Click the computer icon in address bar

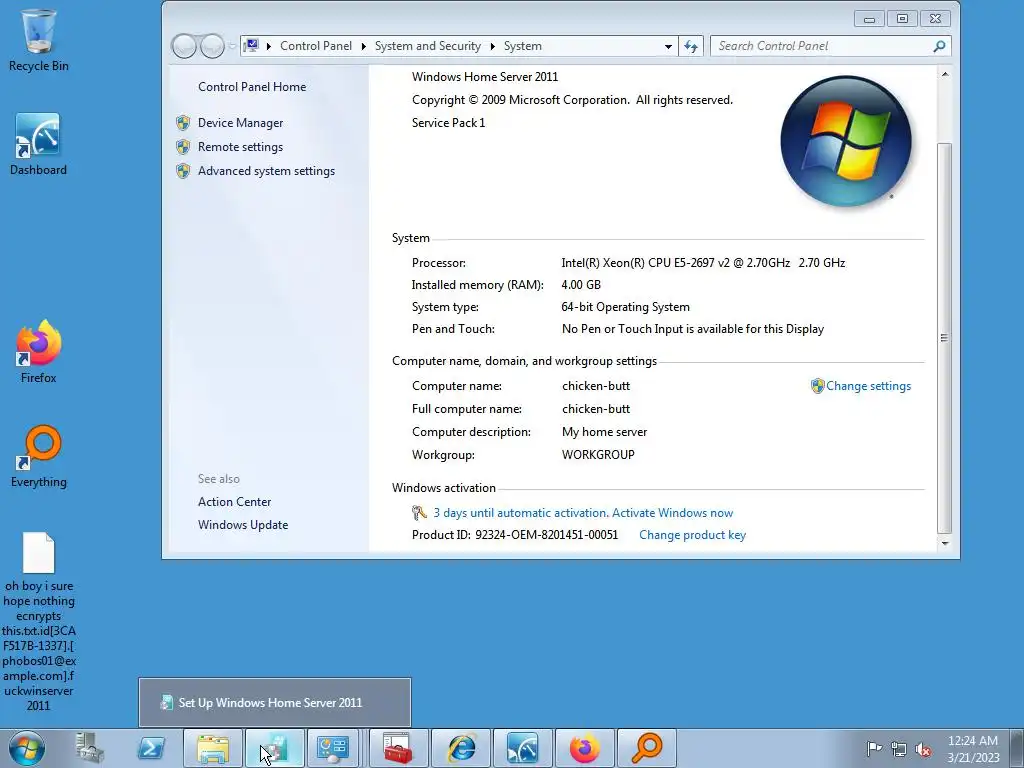coord(251,46)
